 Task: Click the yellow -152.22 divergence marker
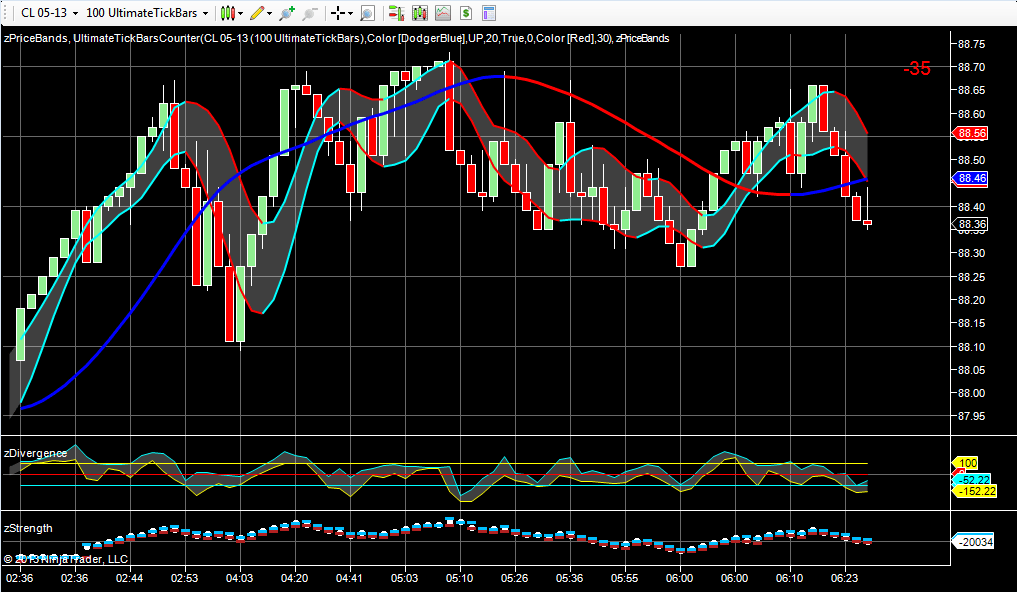[x=974, y=491]
